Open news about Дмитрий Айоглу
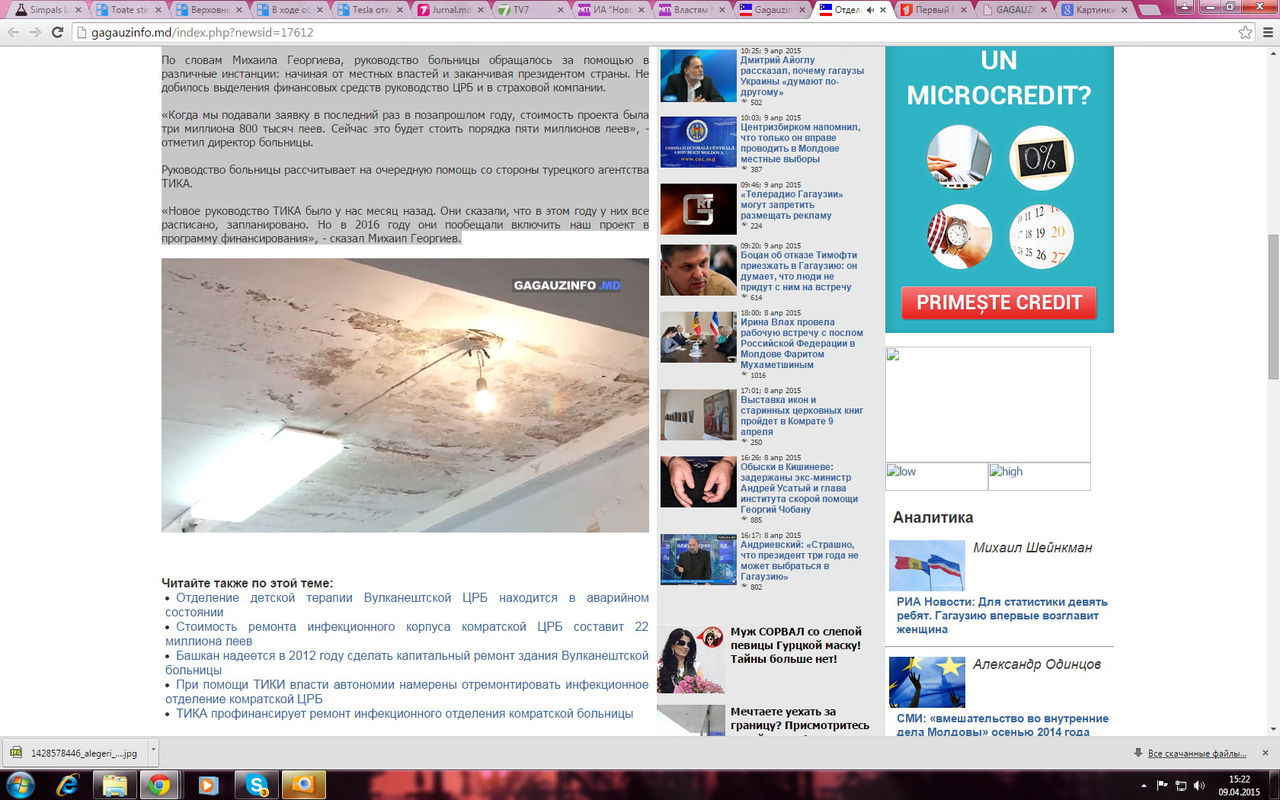This screenshot has width=1280, height=800. pos(802,76)
